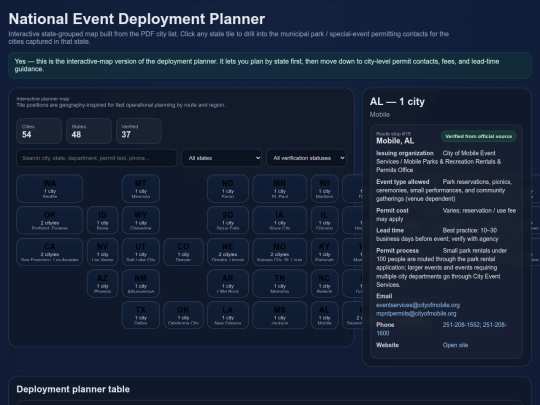540x405 pixels.
Task: Select the TX state tile
Action: (141, 315)
